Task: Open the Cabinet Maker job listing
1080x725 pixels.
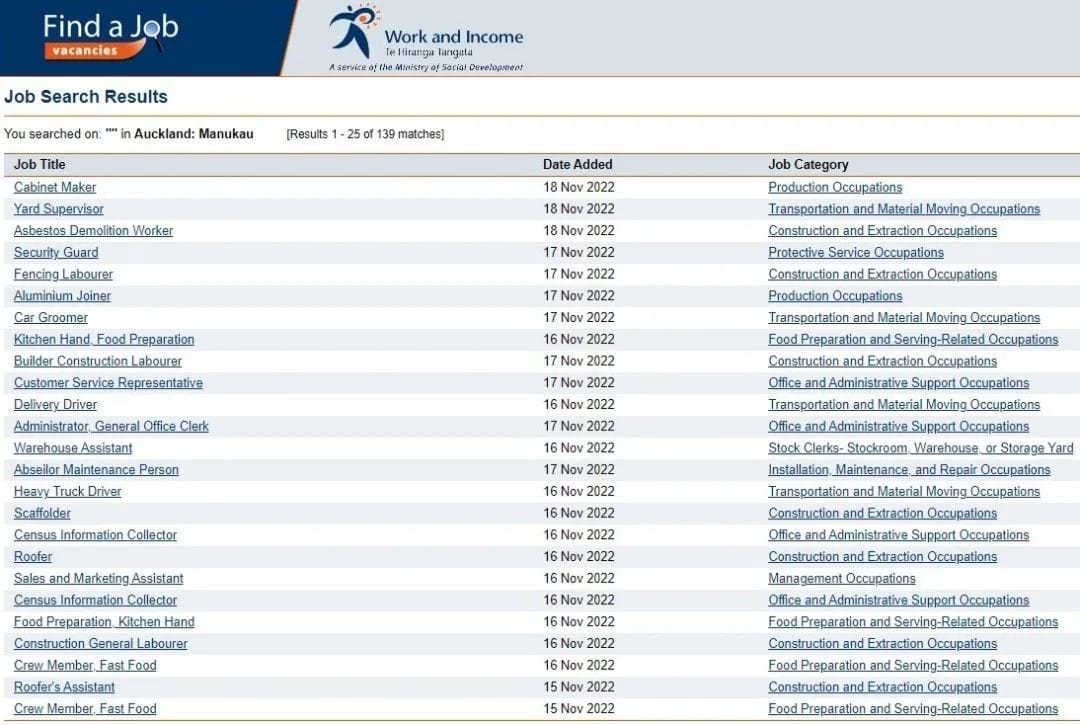Action: [55, 187]
